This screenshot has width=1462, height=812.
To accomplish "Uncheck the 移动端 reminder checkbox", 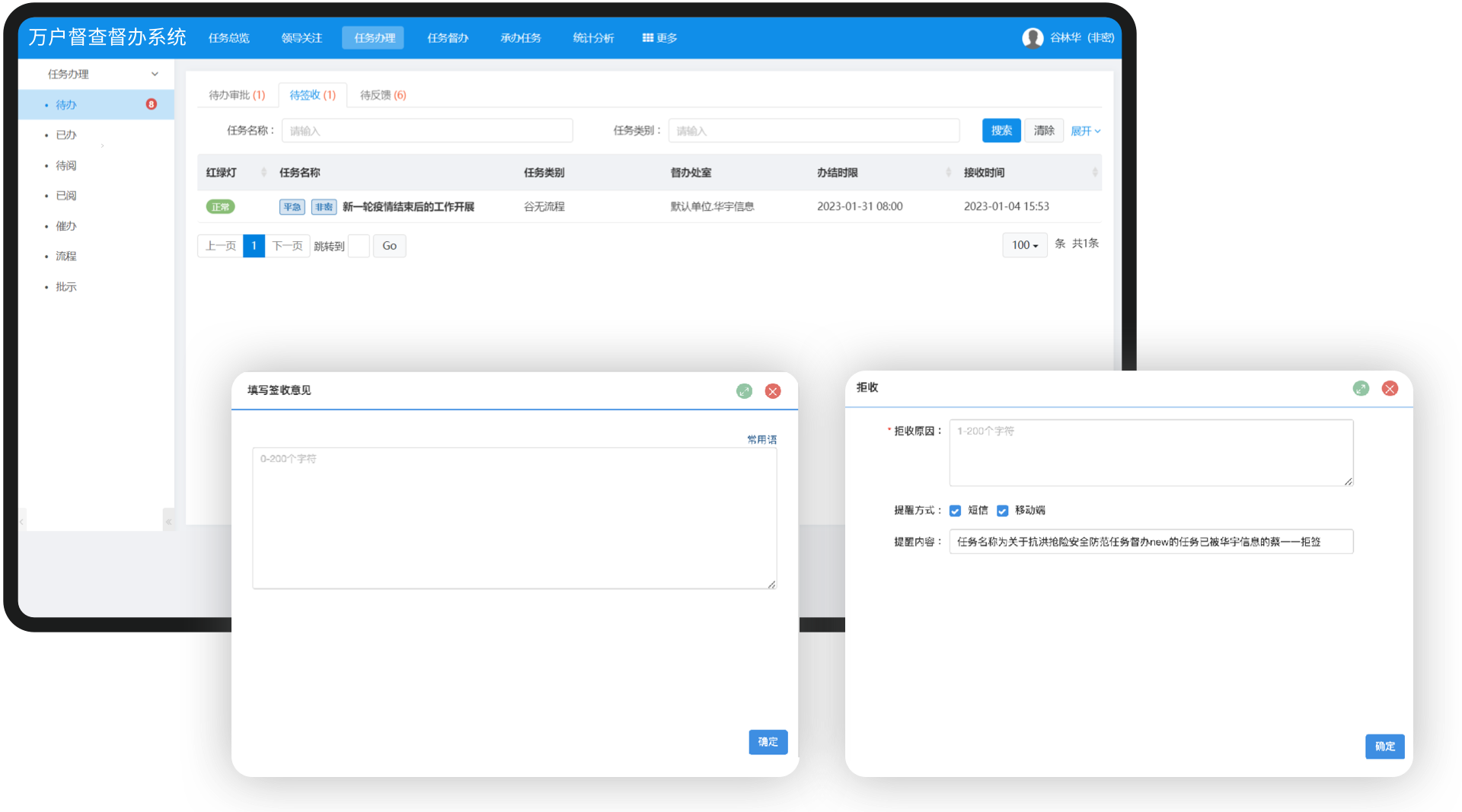I will (1002, 511).
